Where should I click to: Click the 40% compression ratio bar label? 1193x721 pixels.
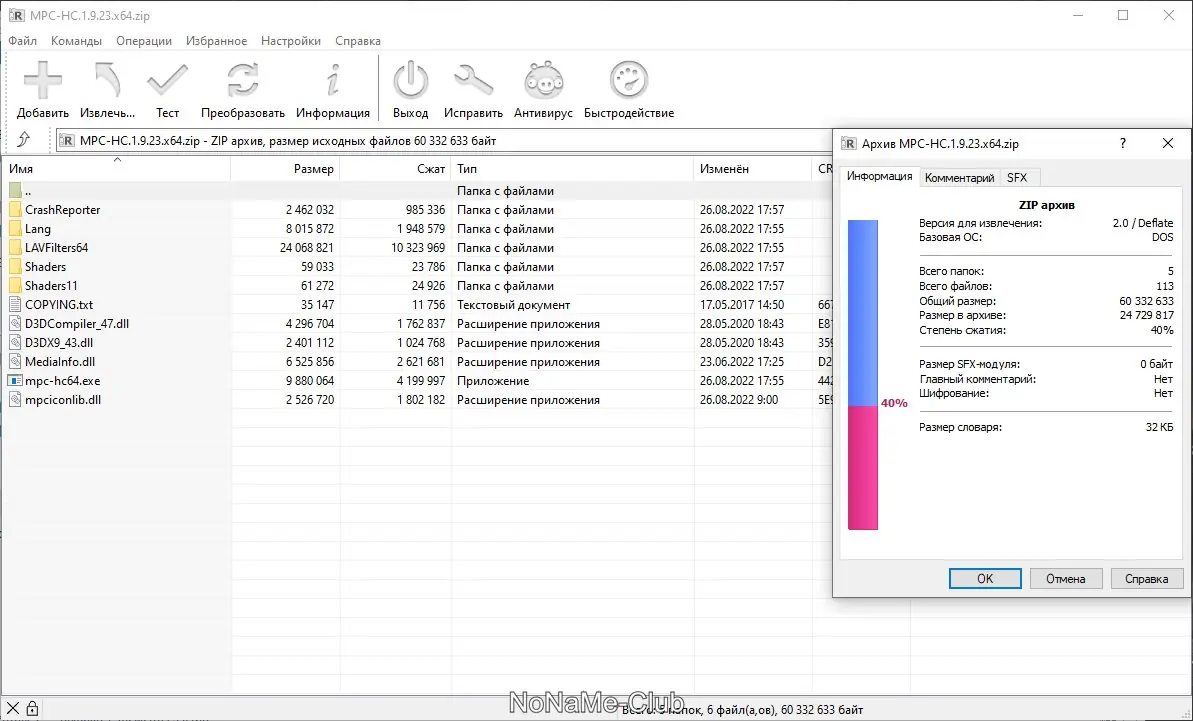tap(894, 404)
